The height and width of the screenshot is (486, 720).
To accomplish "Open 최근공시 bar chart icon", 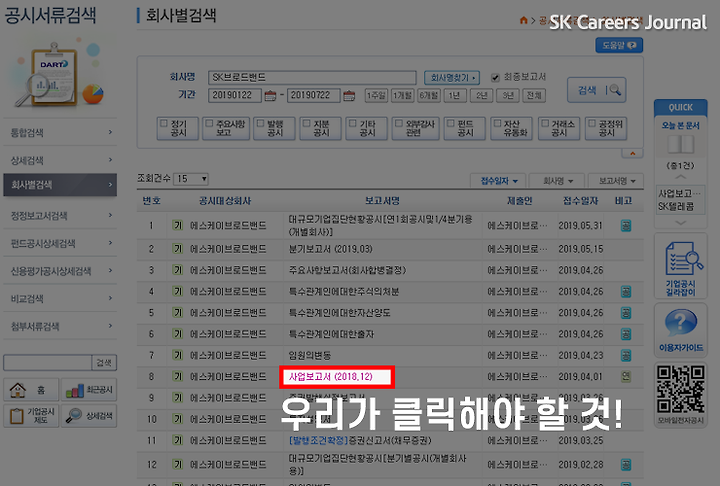I will pyautogui.click(x=75, y=390).
